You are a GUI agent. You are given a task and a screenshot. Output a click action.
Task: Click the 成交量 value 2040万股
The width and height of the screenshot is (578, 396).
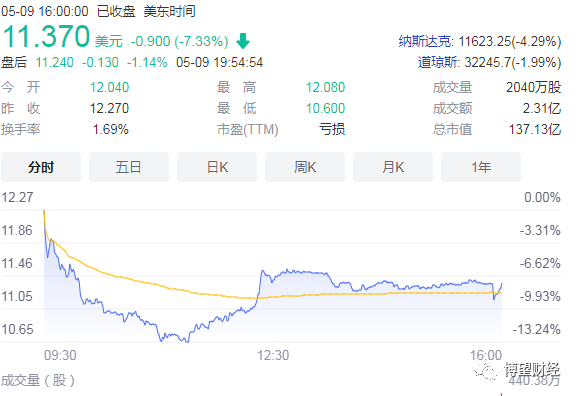pos(533,87)
